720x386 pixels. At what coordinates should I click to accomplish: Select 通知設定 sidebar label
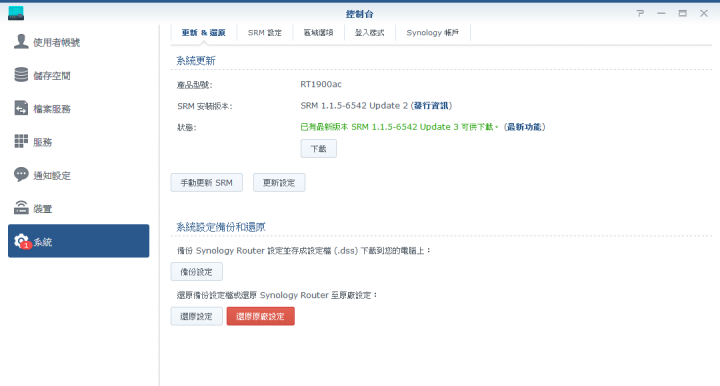coord(52,175)
